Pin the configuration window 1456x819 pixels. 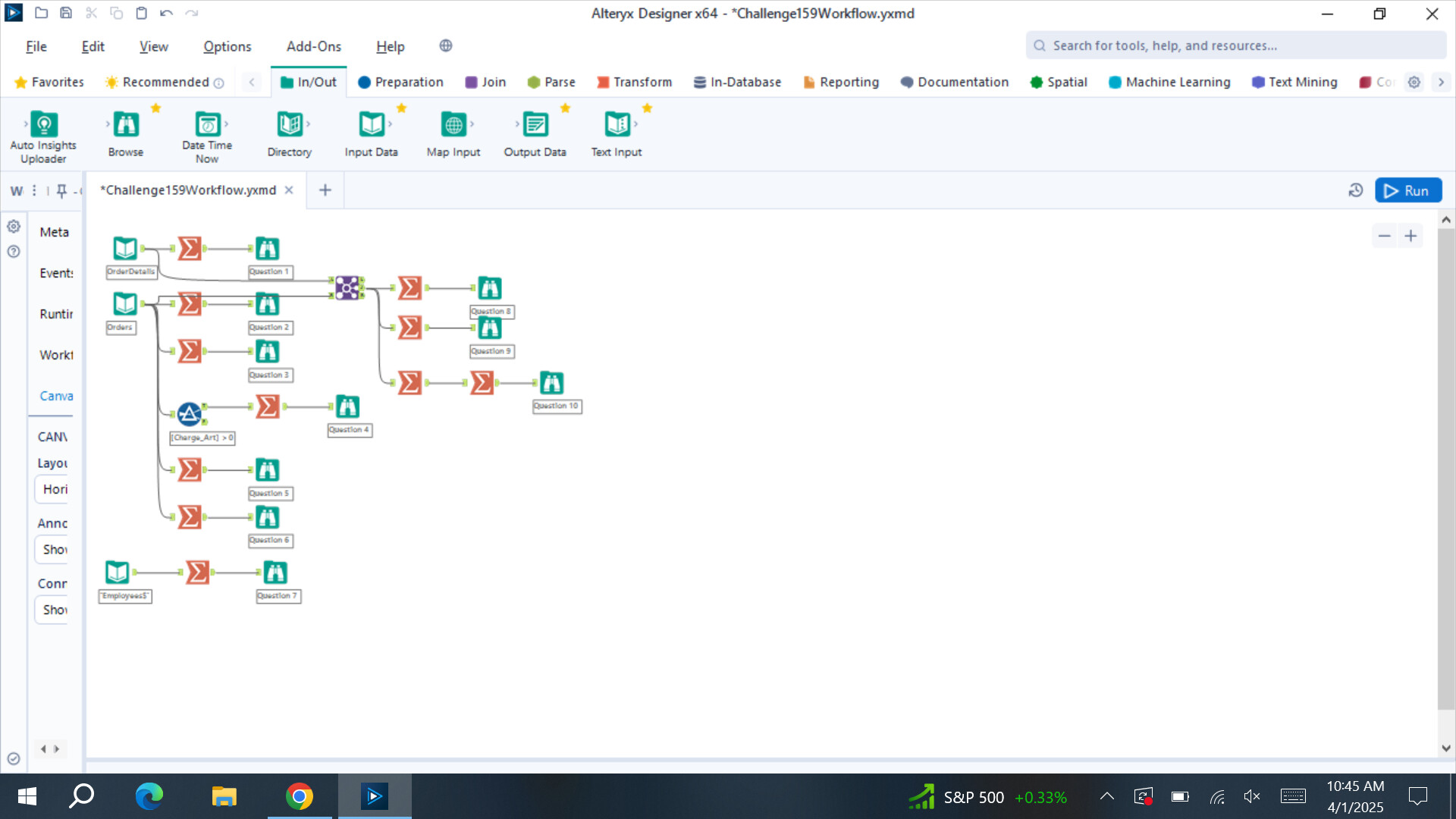tap(61, 190)
